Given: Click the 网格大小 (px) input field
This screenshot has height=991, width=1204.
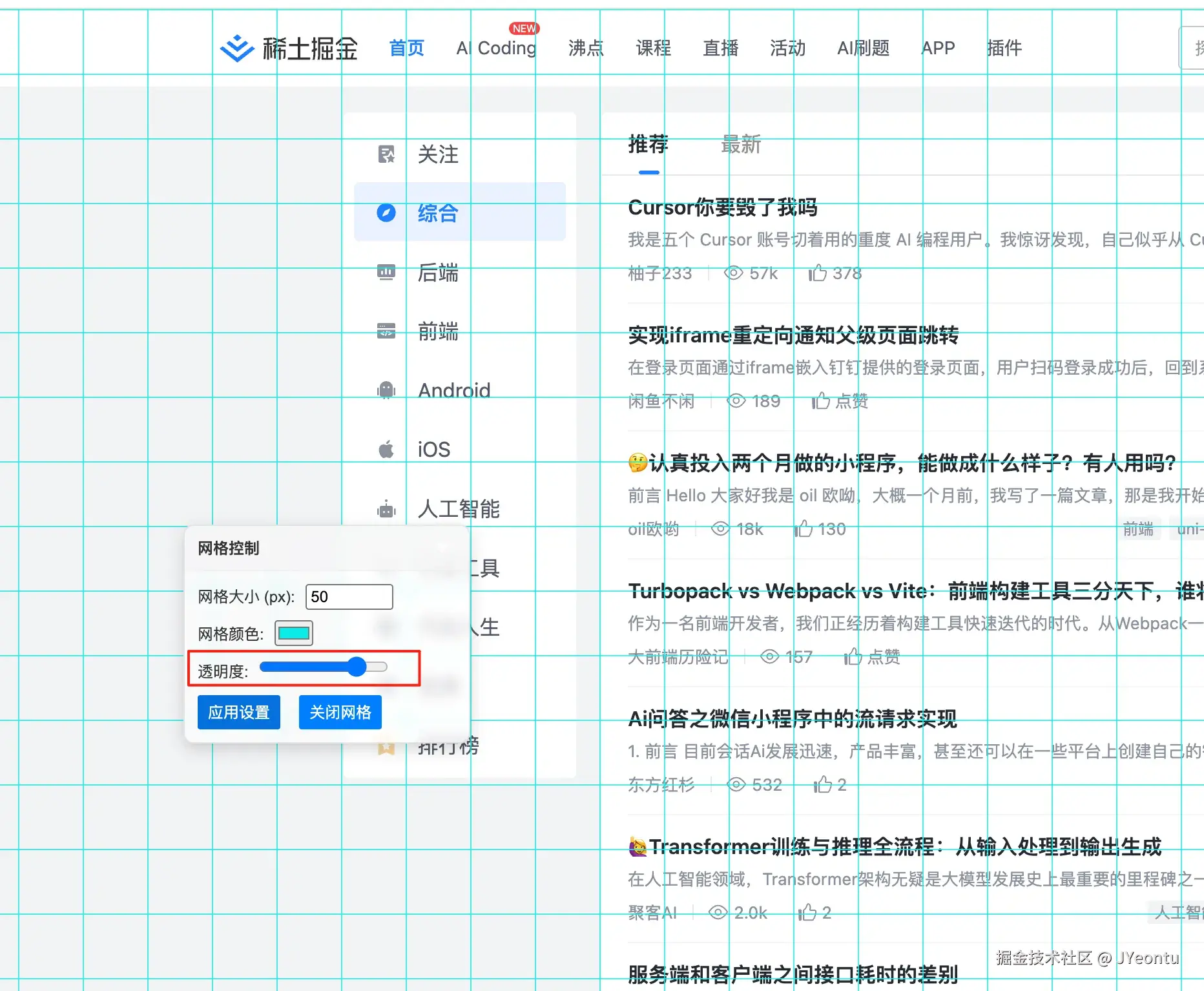Looking at the screenshot, I should 349,596.
